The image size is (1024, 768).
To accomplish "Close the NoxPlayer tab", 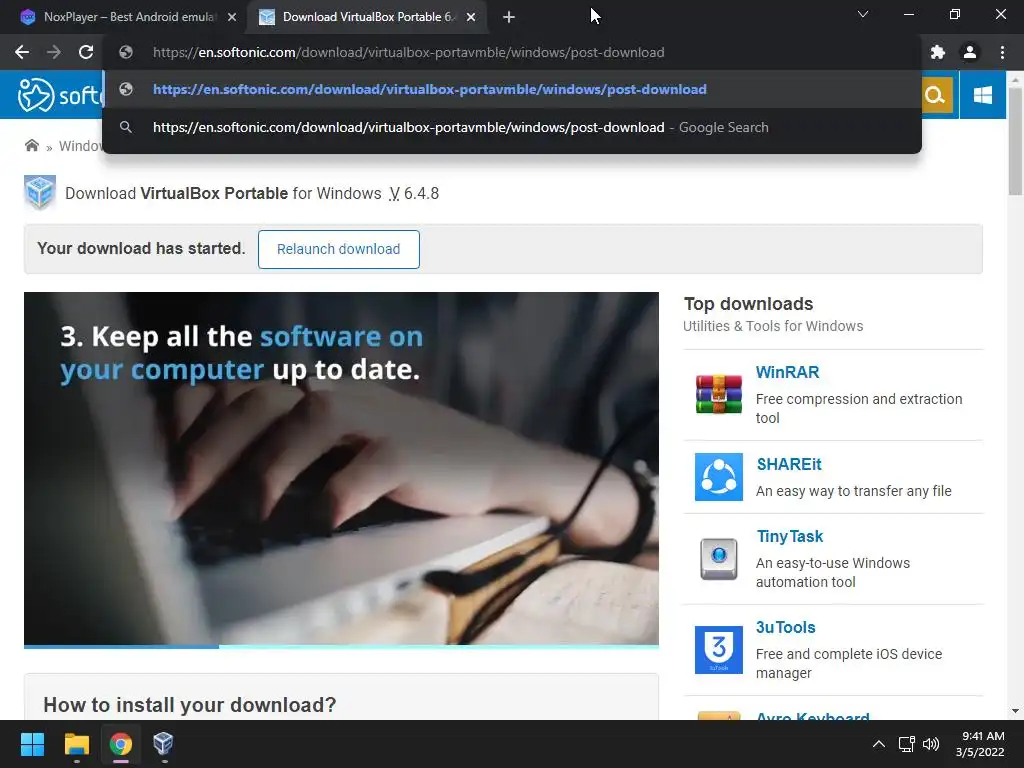I will click(232, 17).
